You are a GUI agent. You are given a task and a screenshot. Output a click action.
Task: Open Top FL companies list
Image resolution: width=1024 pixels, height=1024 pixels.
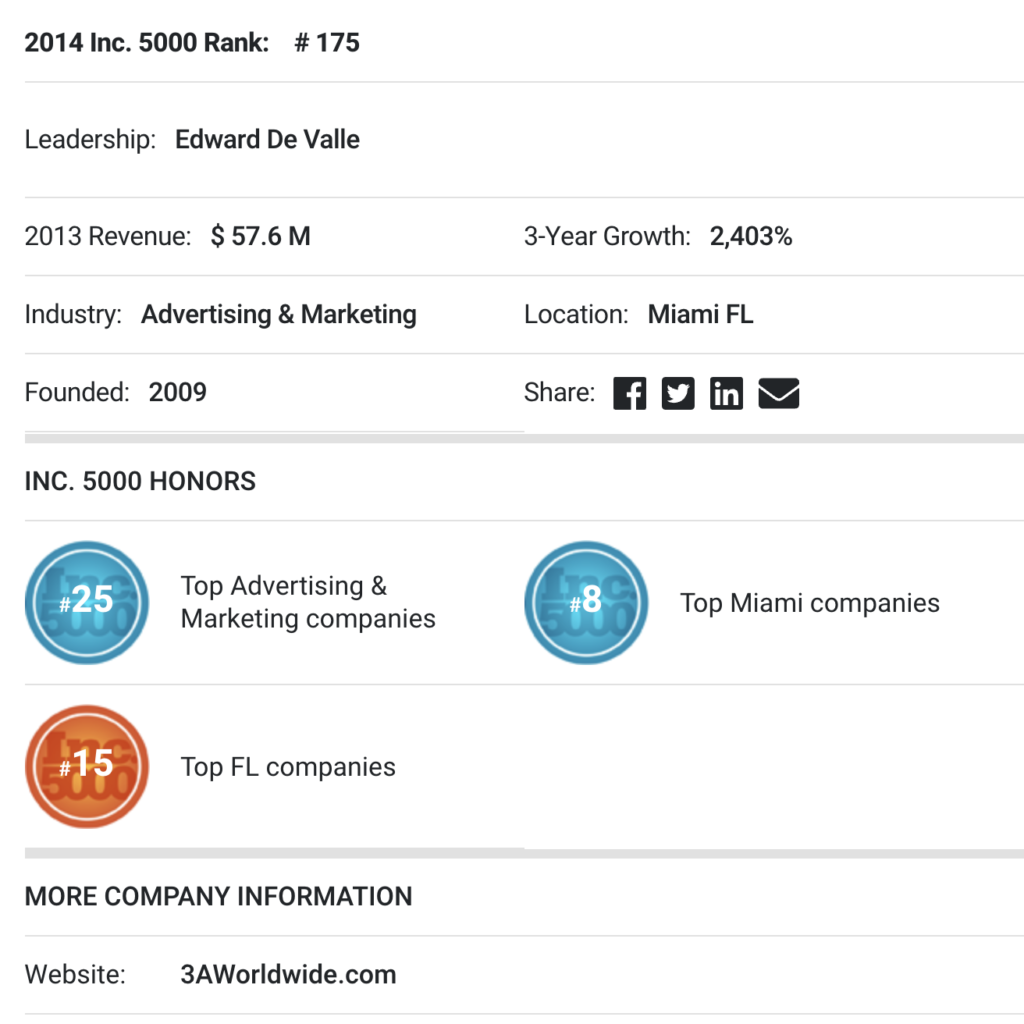288,767
